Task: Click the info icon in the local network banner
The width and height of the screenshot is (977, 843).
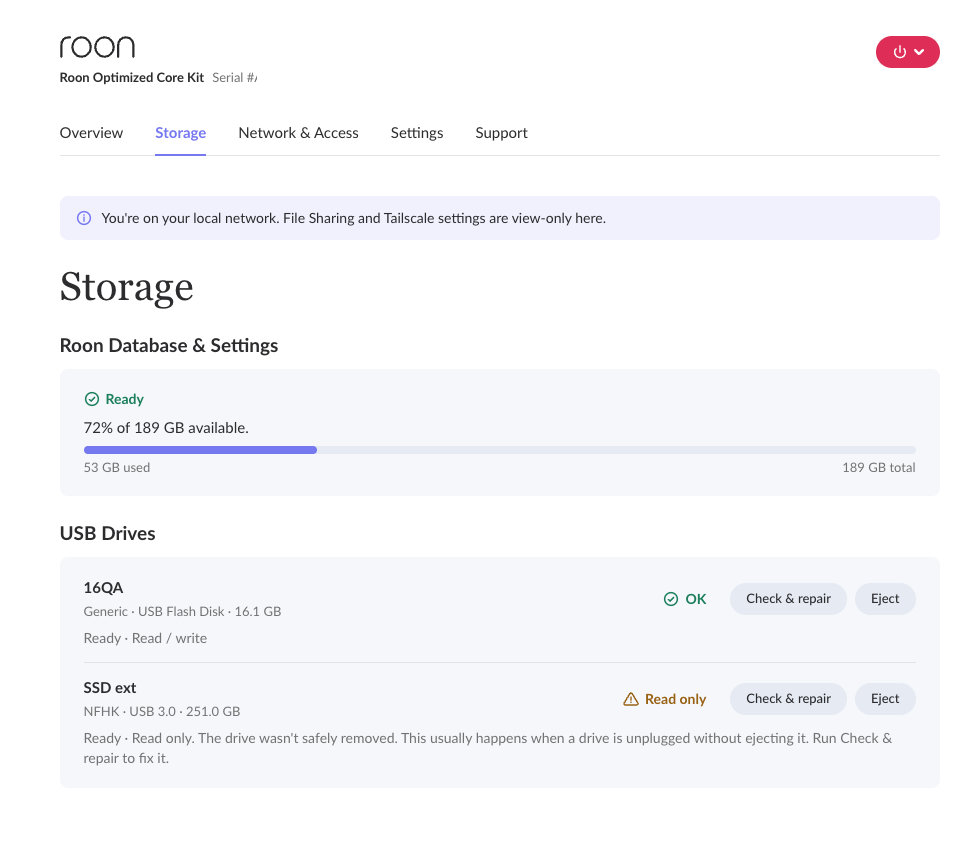Action: pos(84,218)
